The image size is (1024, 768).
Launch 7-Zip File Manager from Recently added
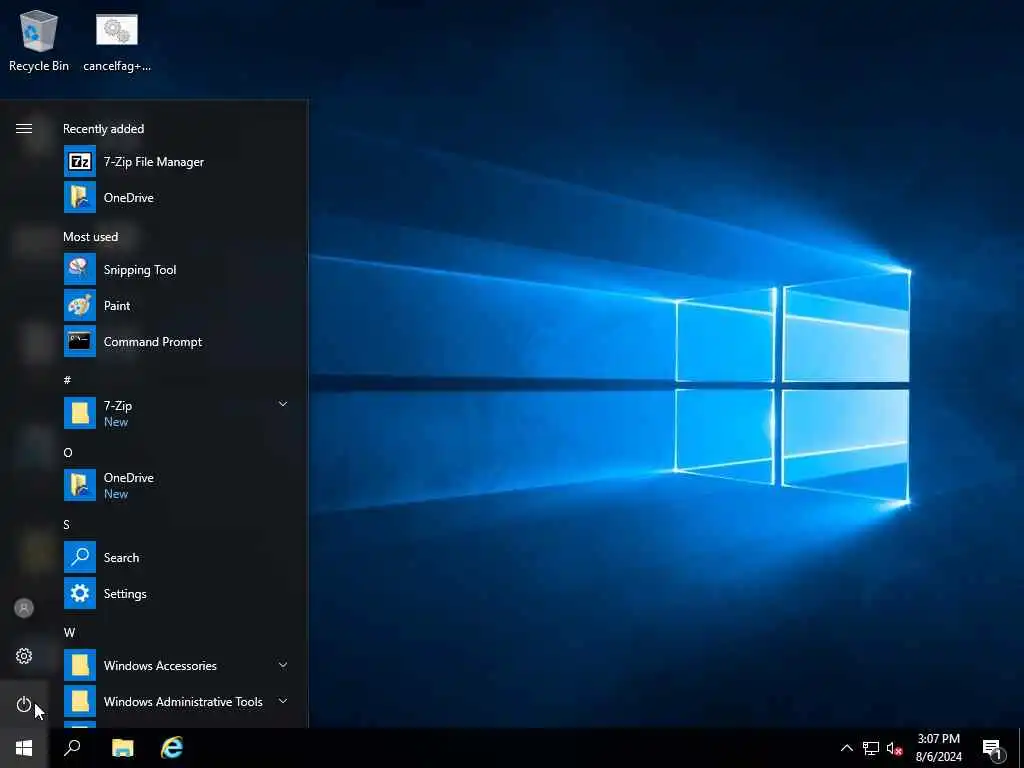pos(176,161)
